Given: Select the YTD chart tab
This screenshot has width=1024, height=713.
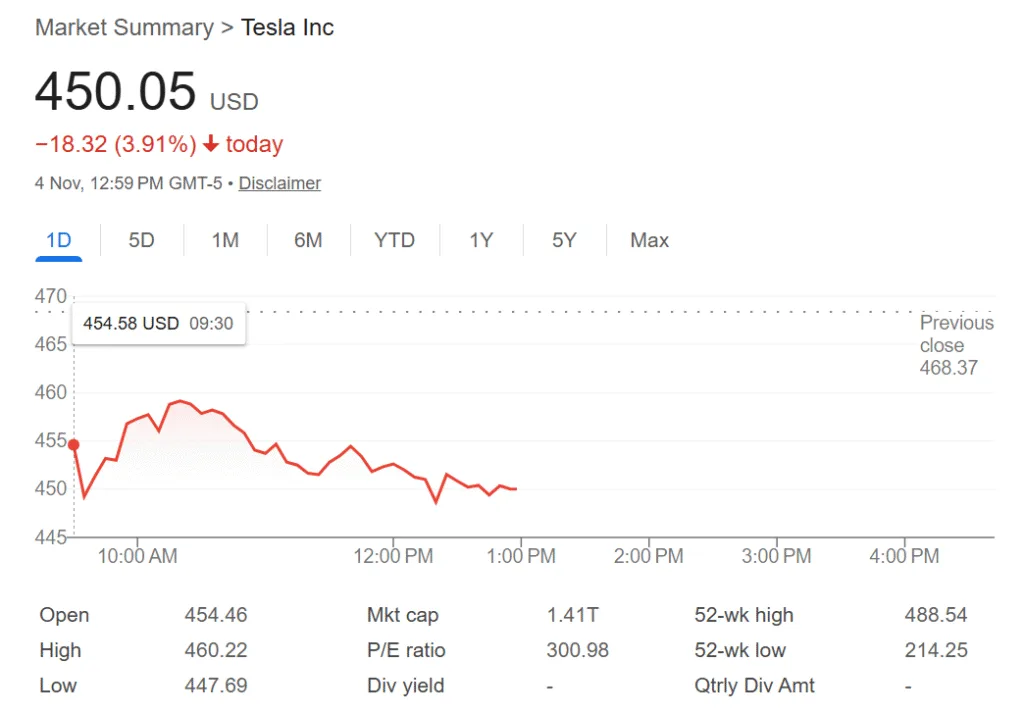Looking at the screenshot, I should (x=394, y=240).
